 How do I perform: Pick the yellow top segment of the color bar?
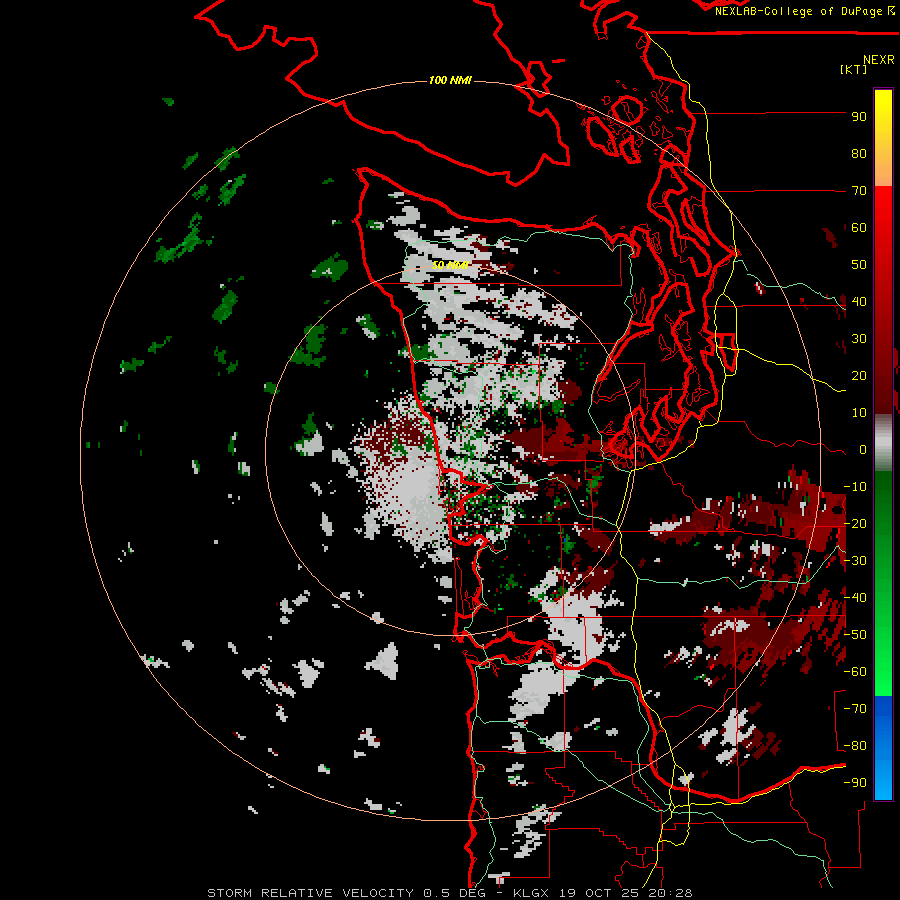coord(883,109)
